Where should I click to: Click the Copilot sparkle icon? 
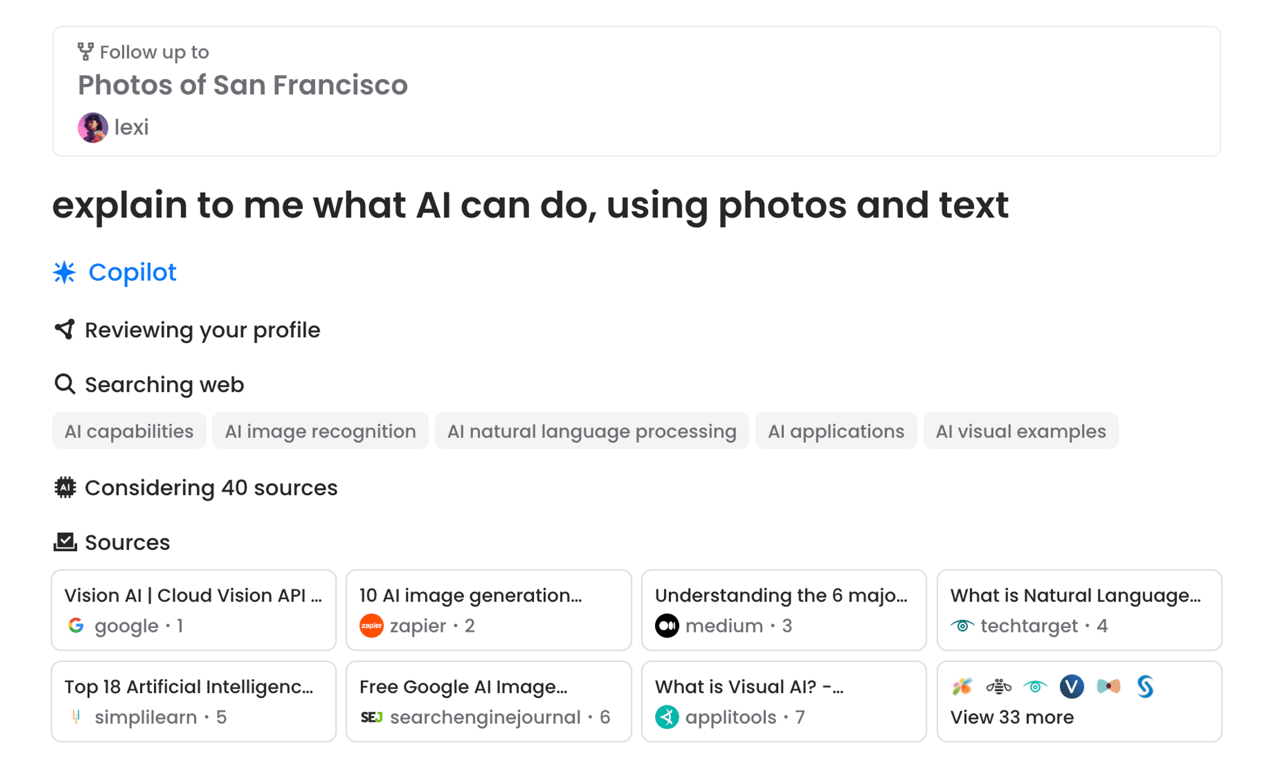(64, 271)
